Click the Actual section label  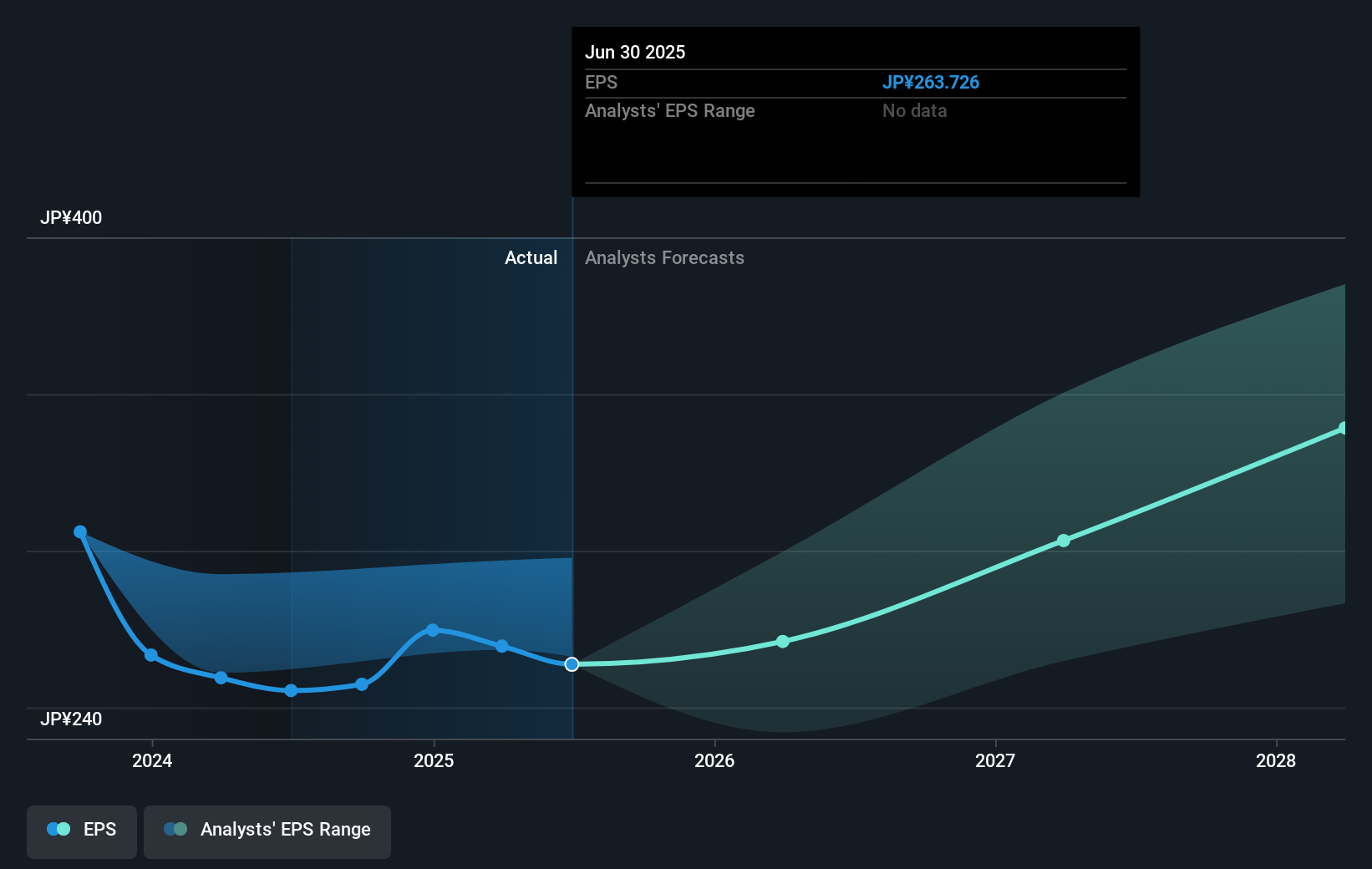pos(531,258)
